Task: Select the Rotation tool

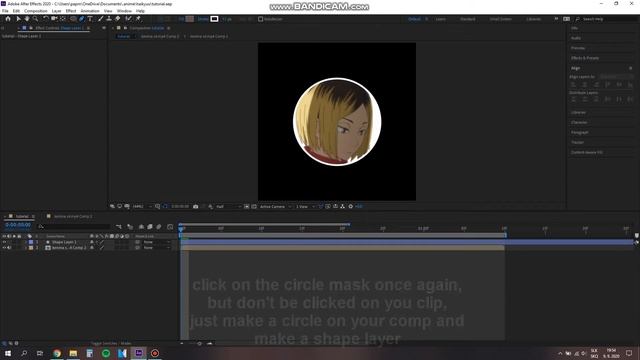Action: coord(46,19)
